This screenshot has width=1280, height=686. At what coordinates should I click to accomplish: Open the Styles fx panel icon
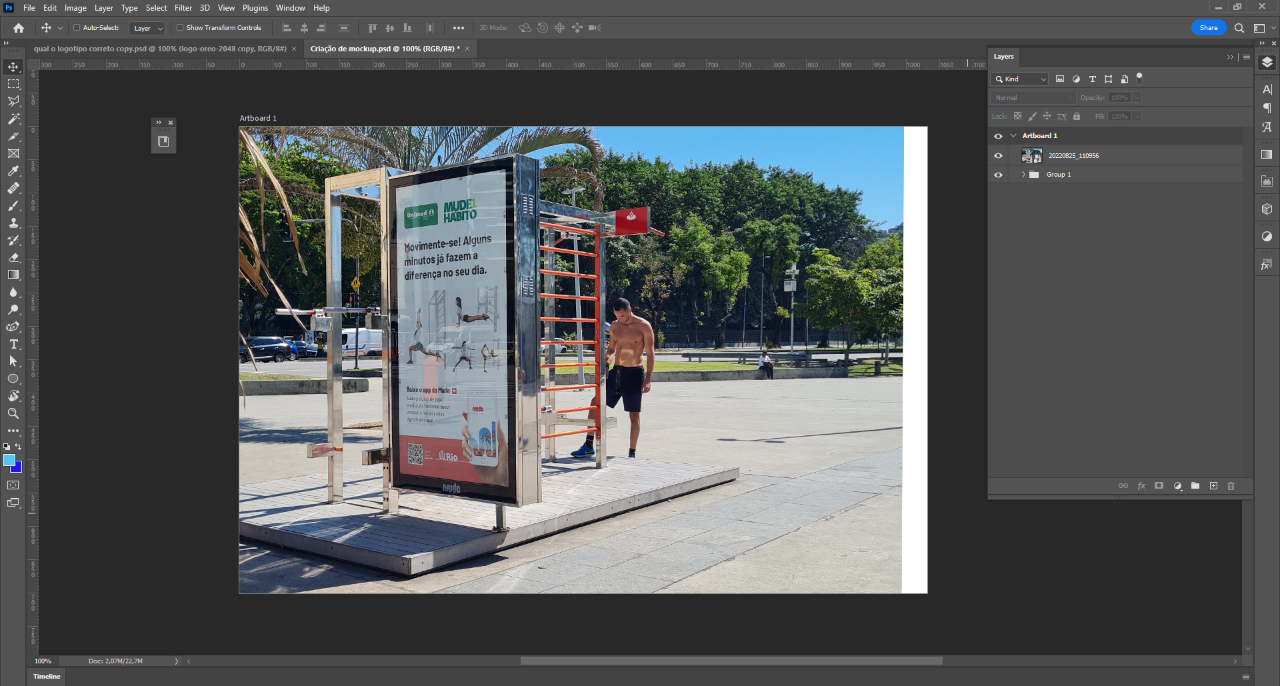point(1267,265)
